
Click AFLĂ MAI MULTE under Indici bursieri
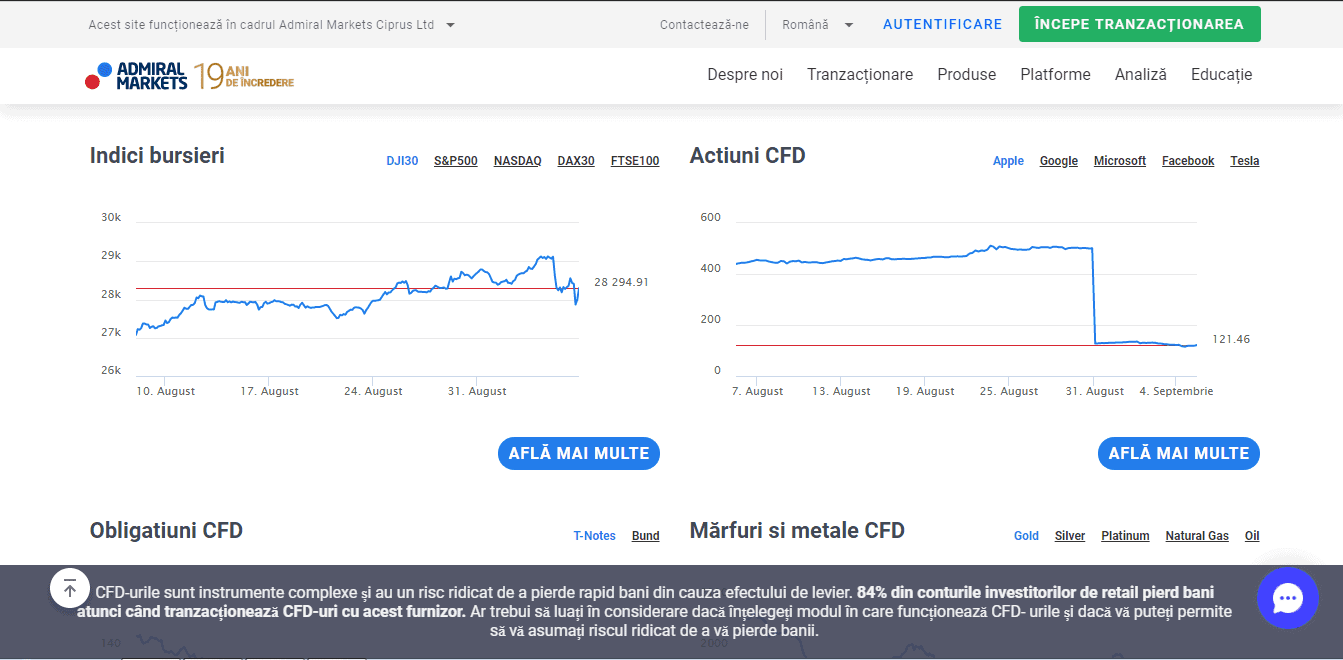[x=578, y=453]
